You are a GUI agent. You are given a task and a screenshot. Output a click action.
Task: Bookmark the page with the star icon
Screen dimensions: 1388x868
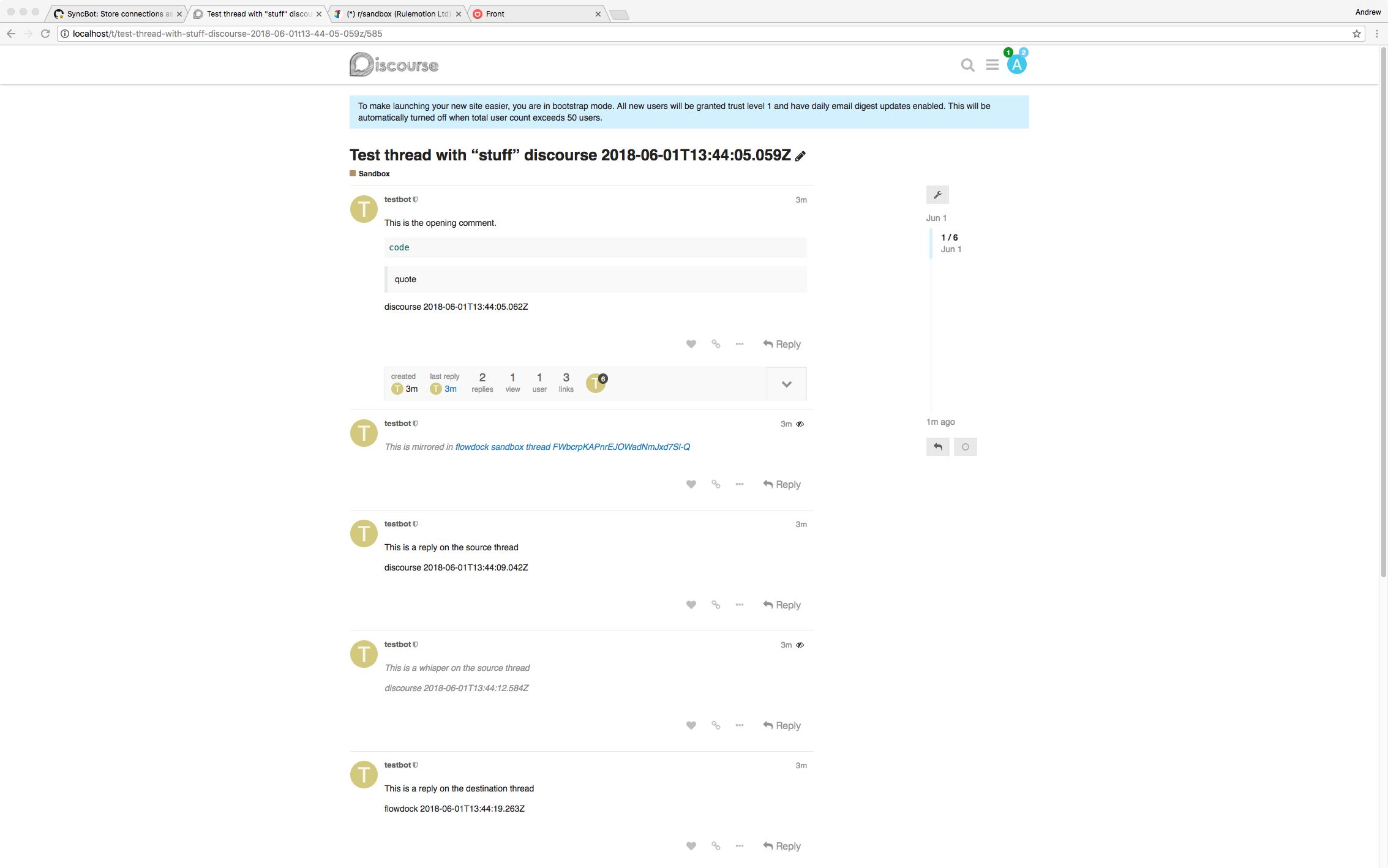(x=1356, y=34)
